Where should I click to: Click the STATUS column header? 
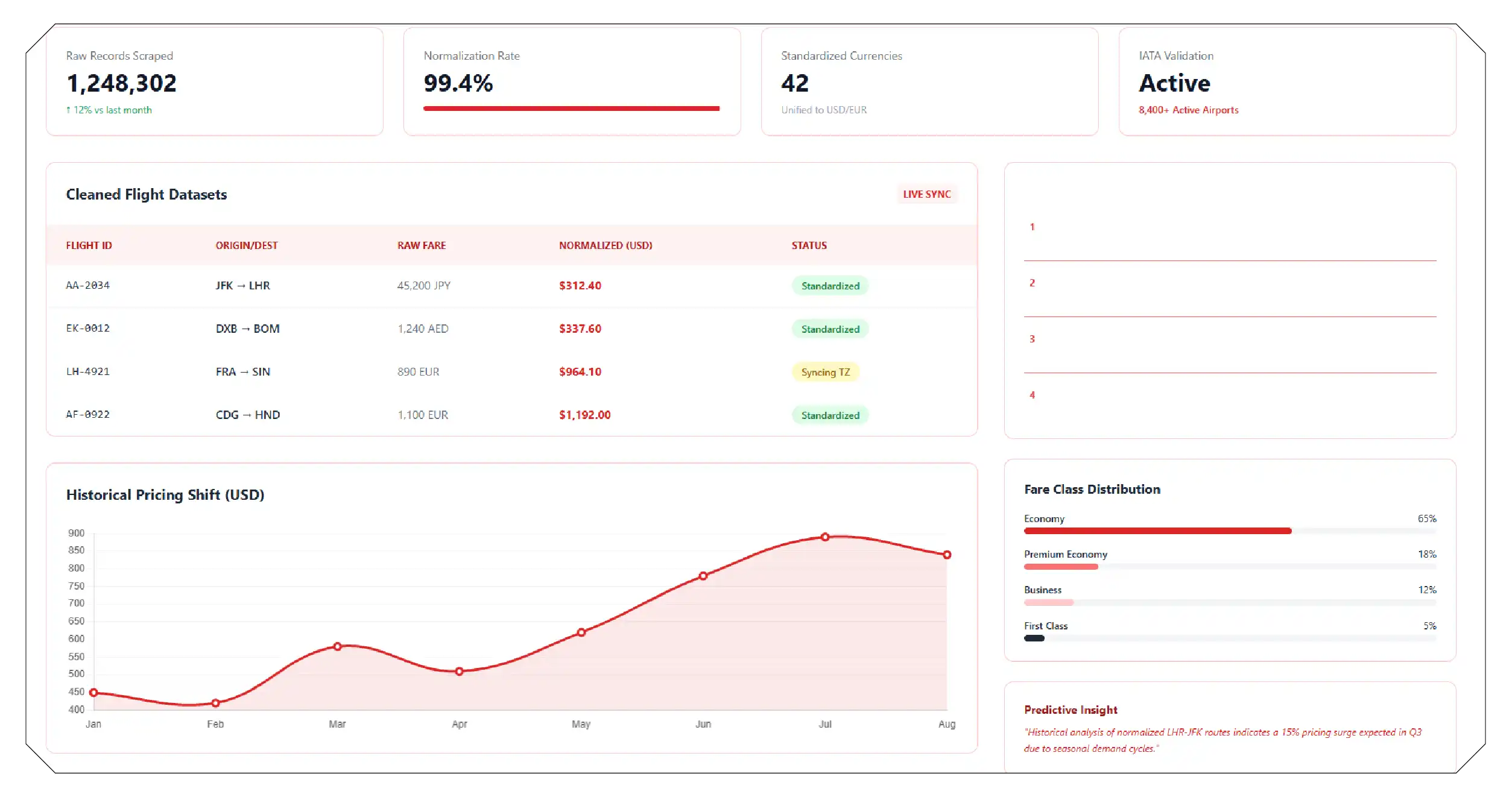[809, 245]
